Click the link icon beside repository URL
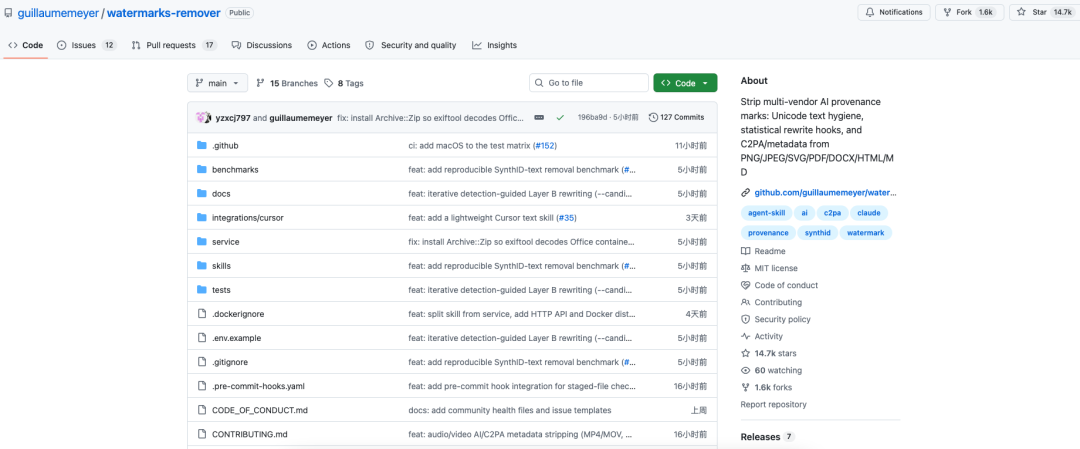 [745, 193]
